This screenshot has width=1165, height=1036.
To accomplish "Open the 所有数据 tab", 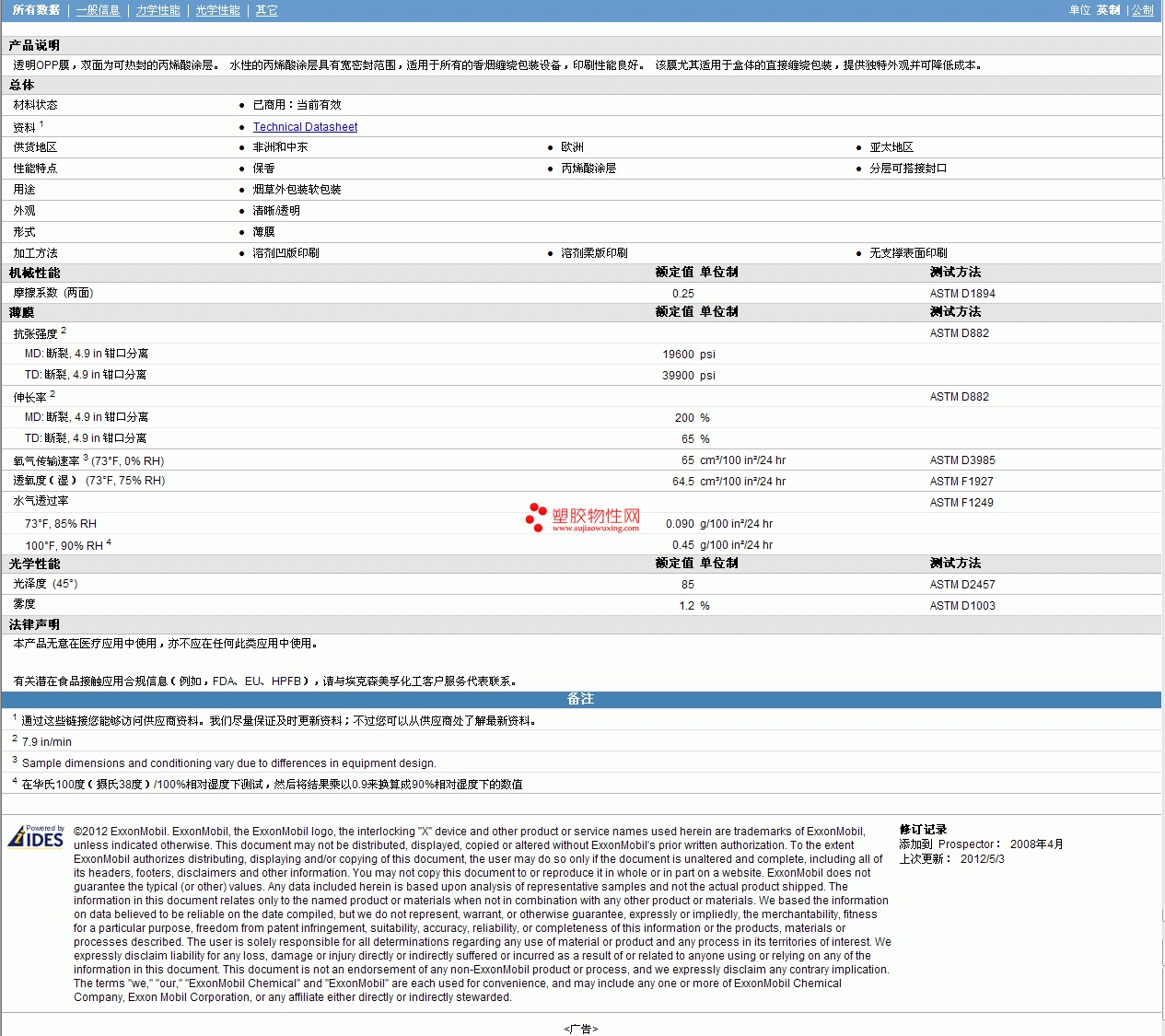I will click(36, 10).
